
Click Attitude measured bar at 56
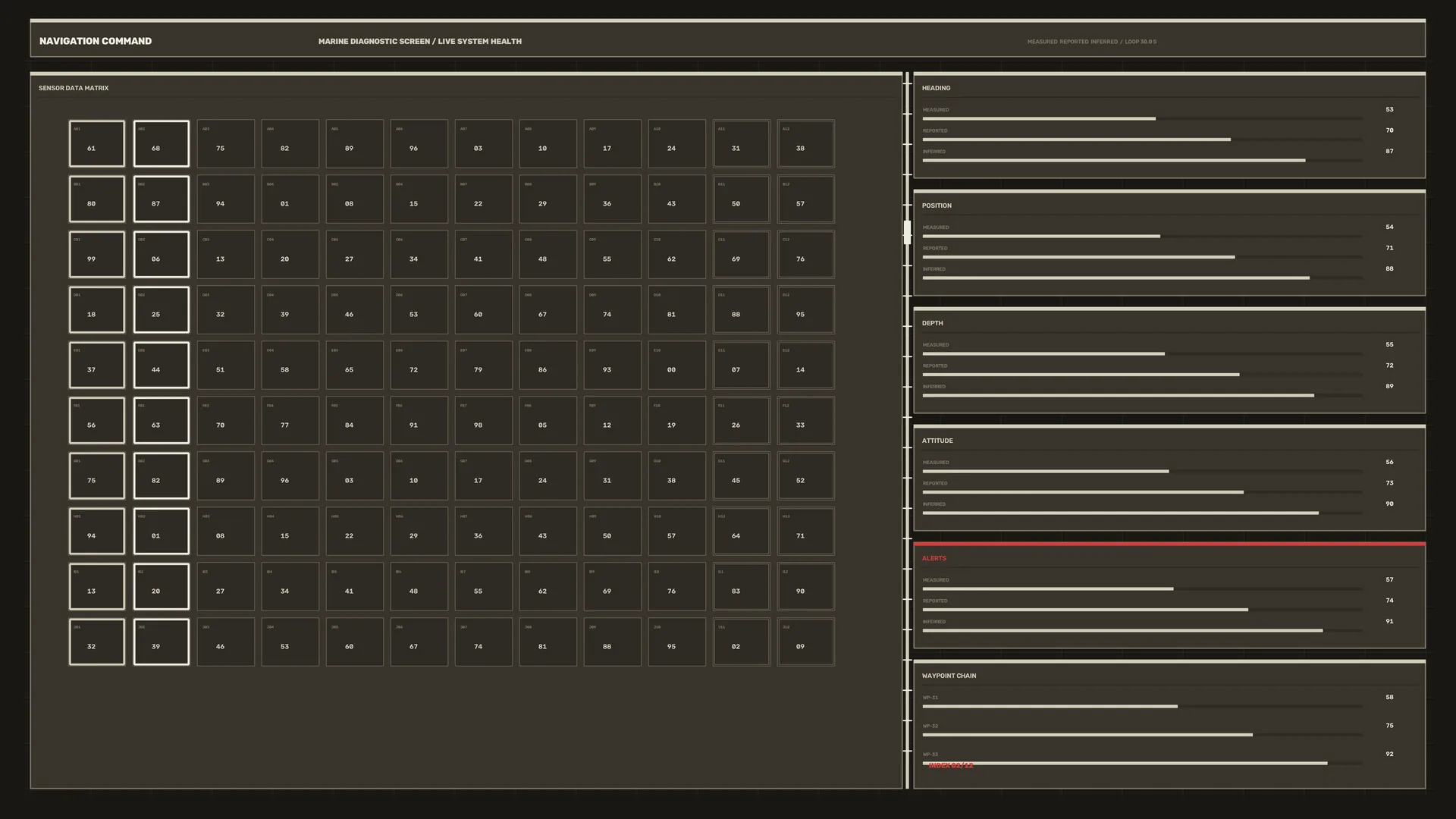point(1142,471)
